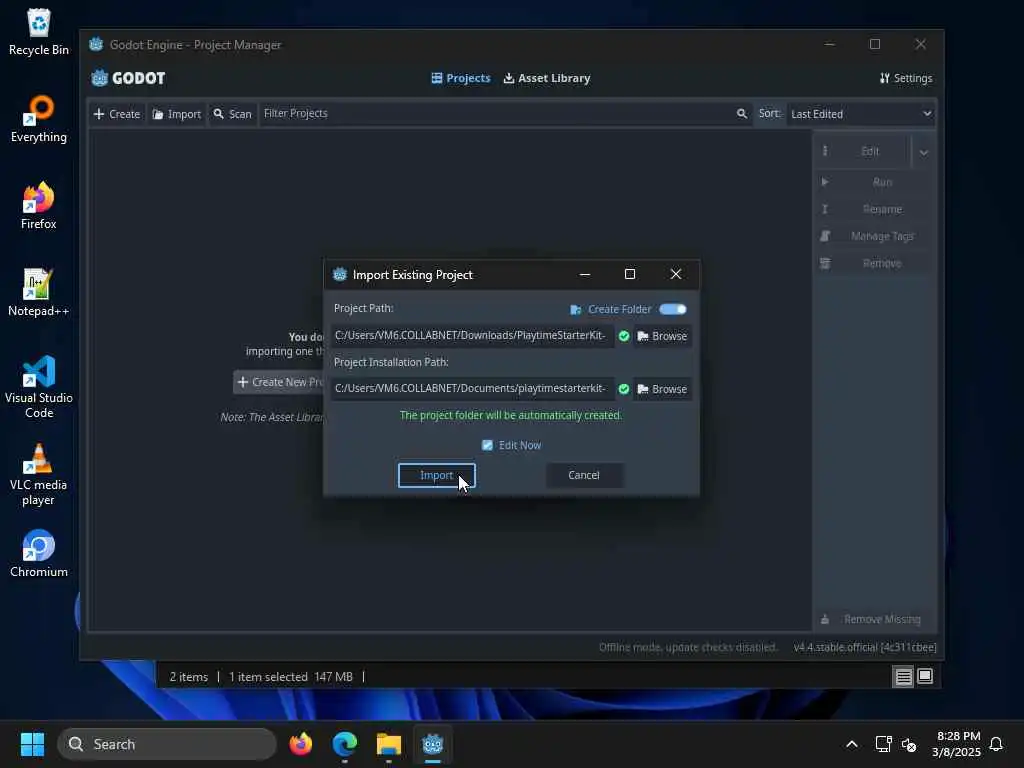
Task: Click the green check icon beside Installation Path
Action: (624, 389)
